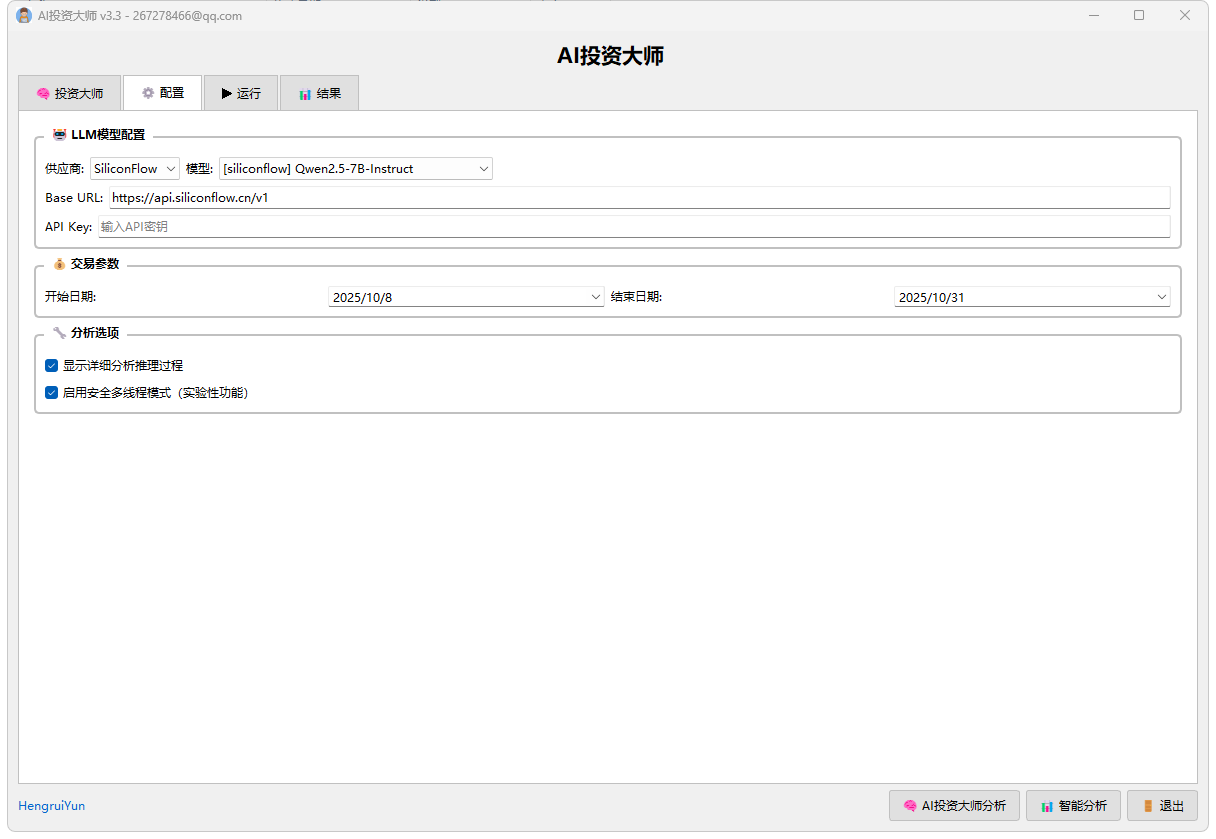Click the robot icon beside LLM模型配置
Screen dimensions: 1216x839
tap(58, 134)
